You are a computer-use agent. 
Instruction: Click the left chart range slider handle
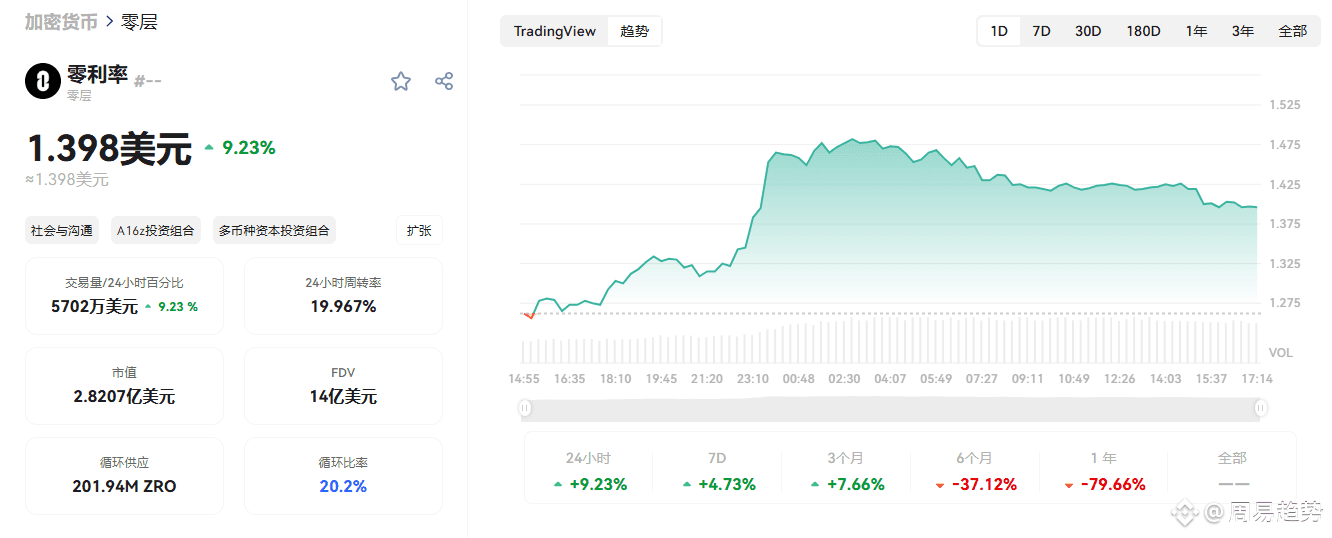525,408
